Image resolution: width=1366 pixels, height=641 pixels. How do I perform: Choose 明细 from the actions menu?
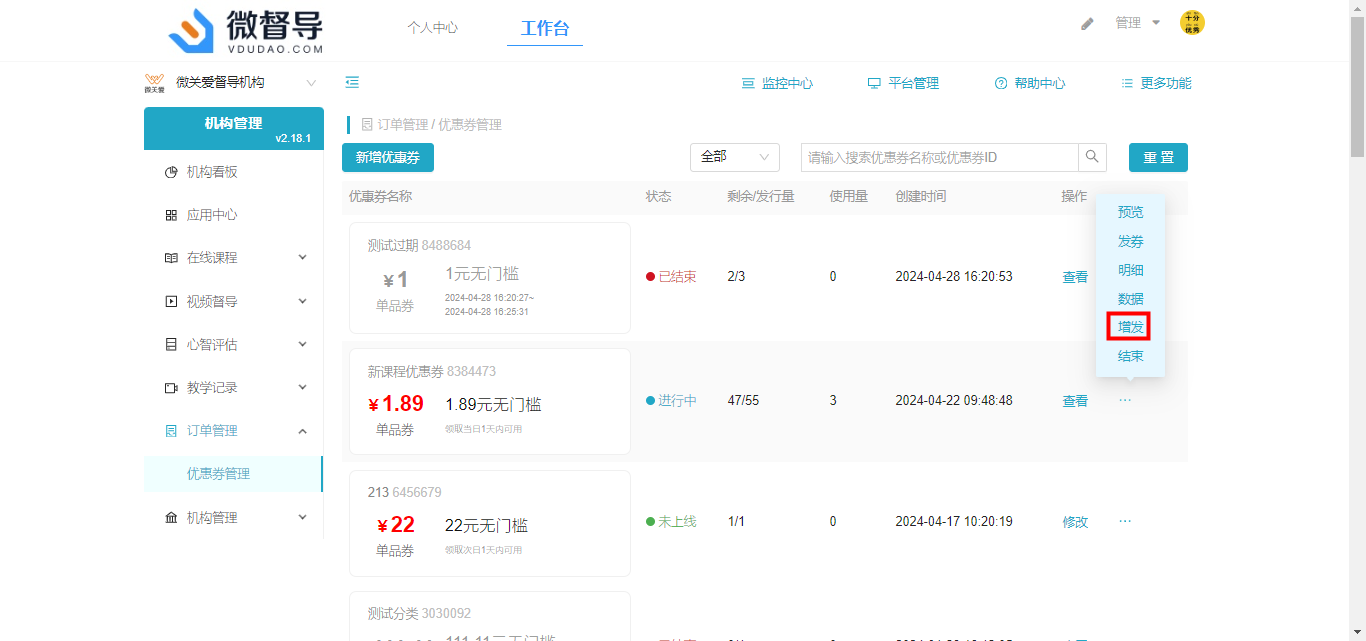coord(1131,270)
